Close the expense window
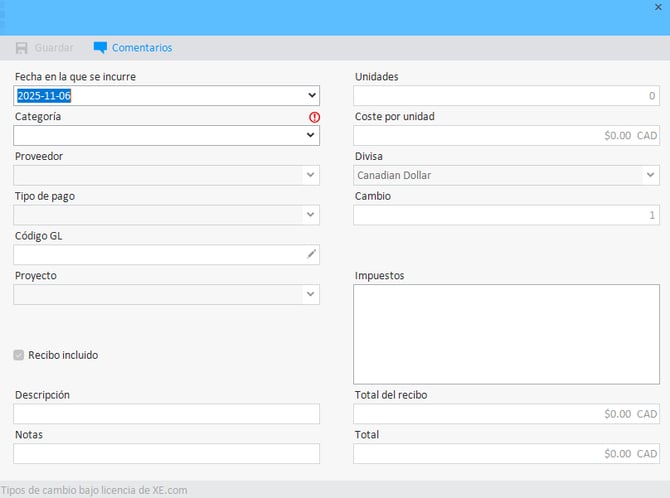670x498 pixels. (x=658, y=8)
